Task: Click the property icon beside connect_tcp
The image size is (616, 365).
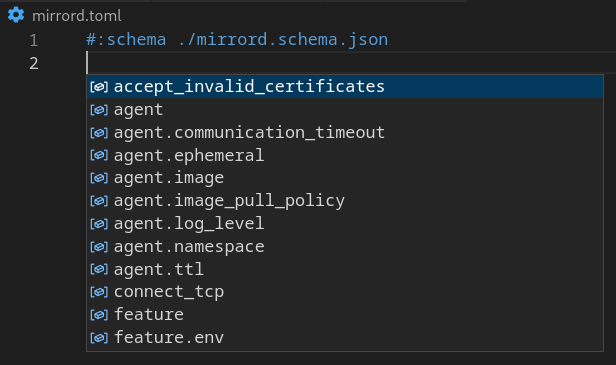Action: pos(99,292)
